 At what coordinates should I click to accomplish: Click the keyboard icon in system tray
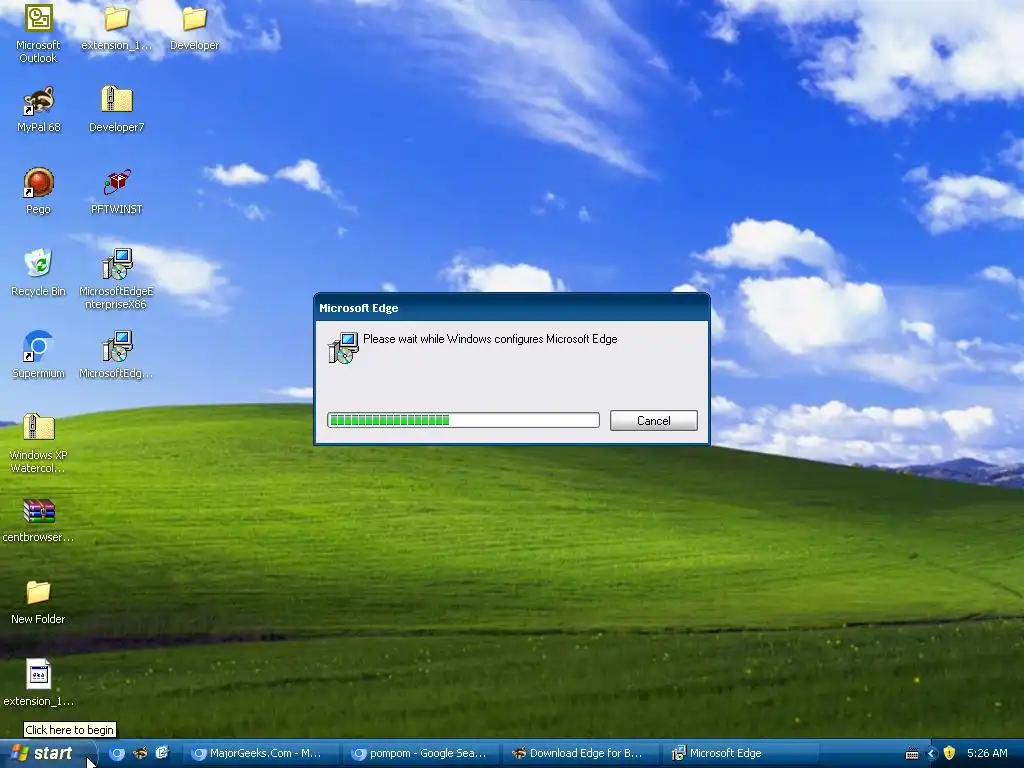pyautogui.click(x=912, y=754)
